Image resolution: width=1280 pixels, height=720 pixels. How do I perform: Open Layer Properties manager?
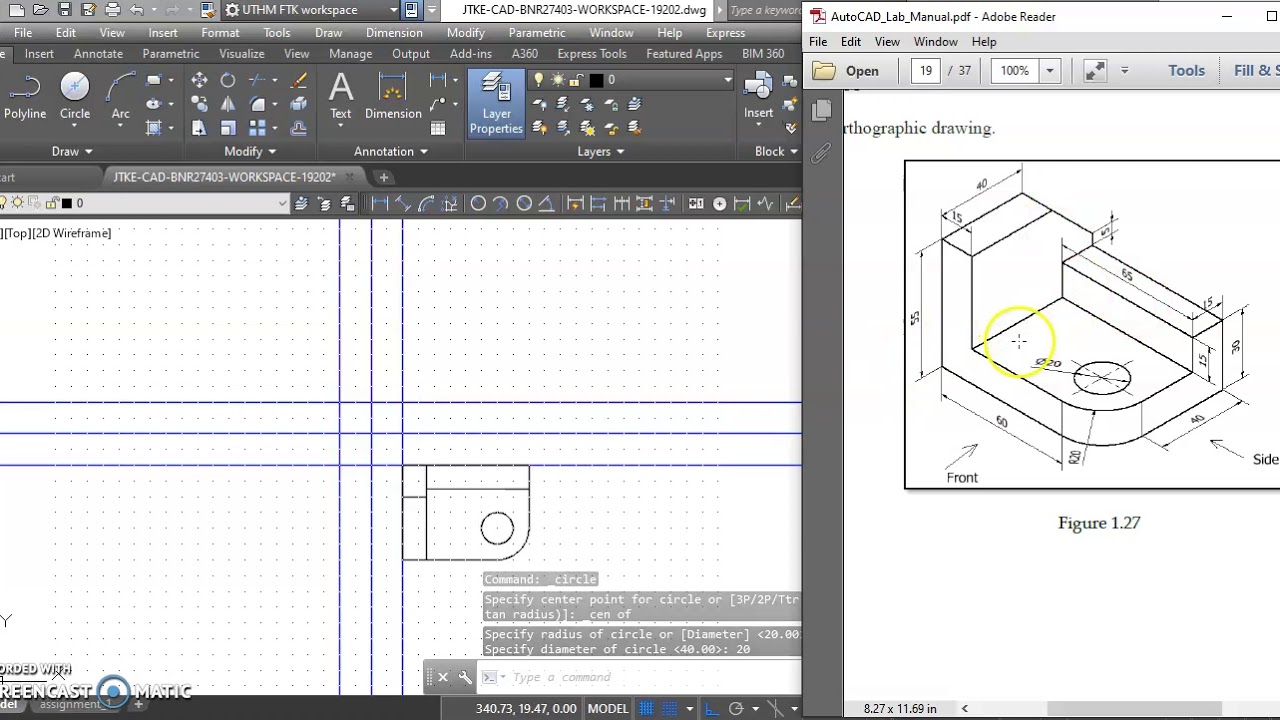[496, 103]
